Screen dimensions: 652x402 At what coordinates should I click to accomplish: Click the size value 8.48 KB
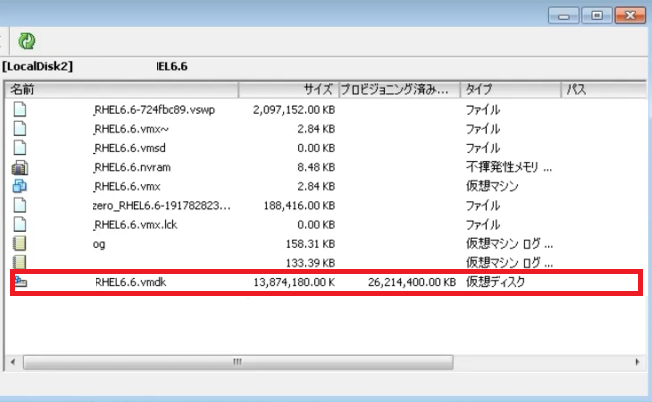[x=316, y=167]
